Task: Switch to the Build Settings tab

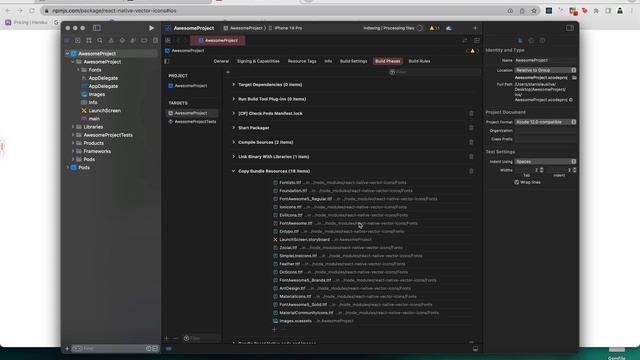Action: pos(353,61)
